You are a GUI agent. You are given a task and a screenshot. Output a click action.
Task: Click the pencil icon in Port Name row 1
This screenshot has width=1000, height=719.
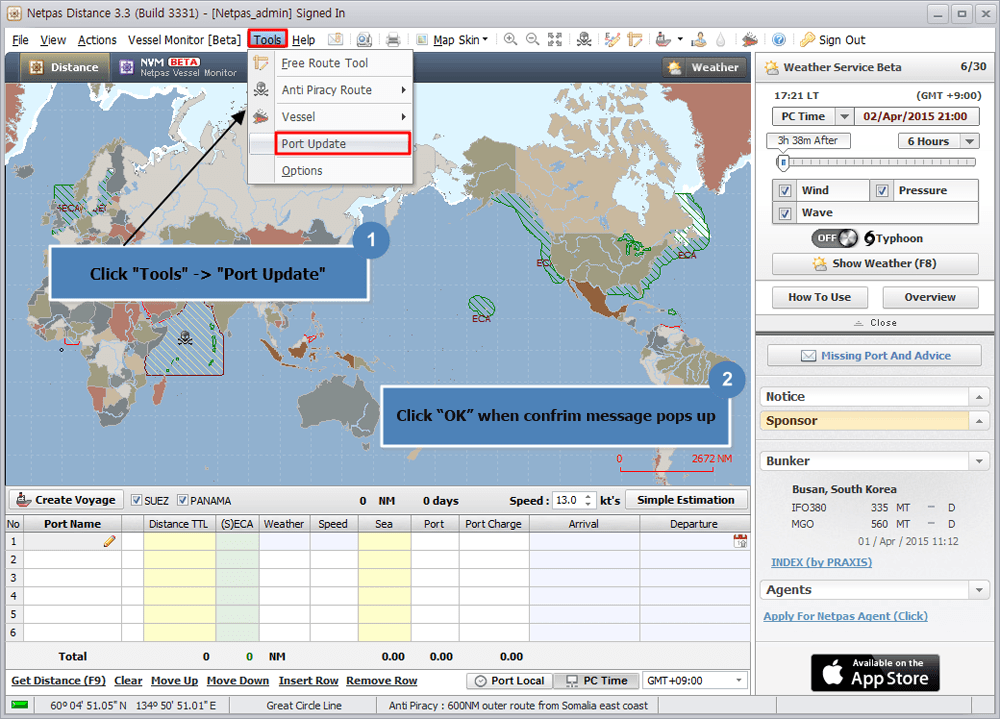[110, 541]
